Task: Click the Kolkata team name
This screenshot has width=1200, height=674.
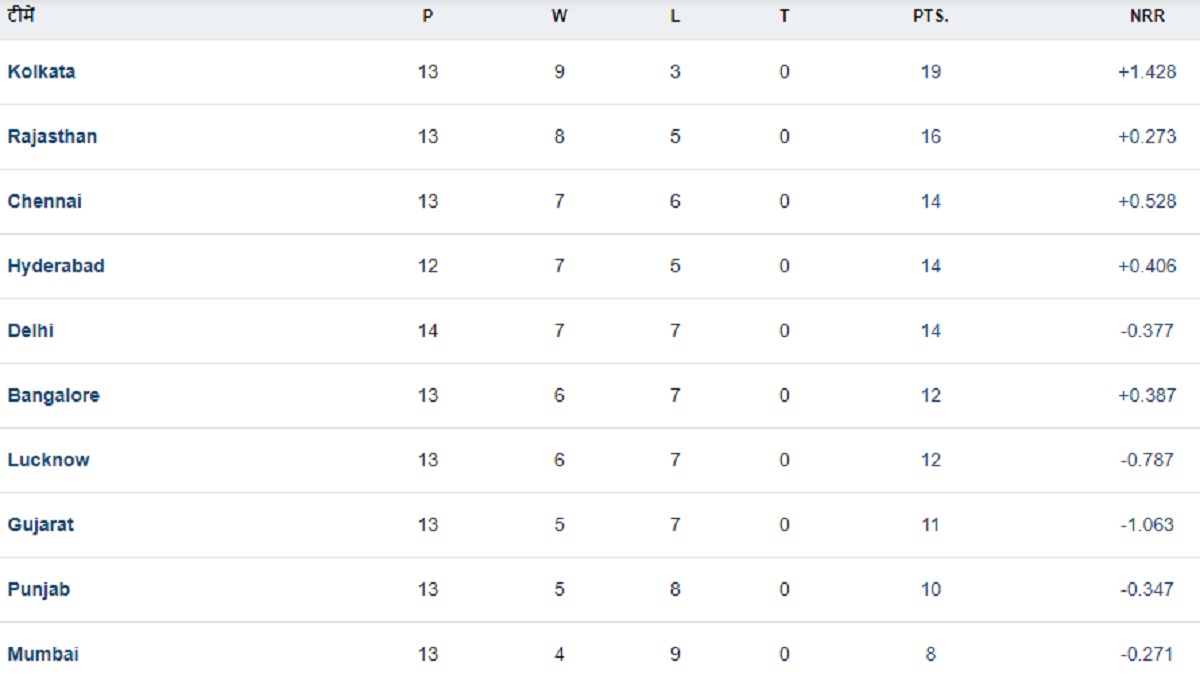Action: (41, 72)
